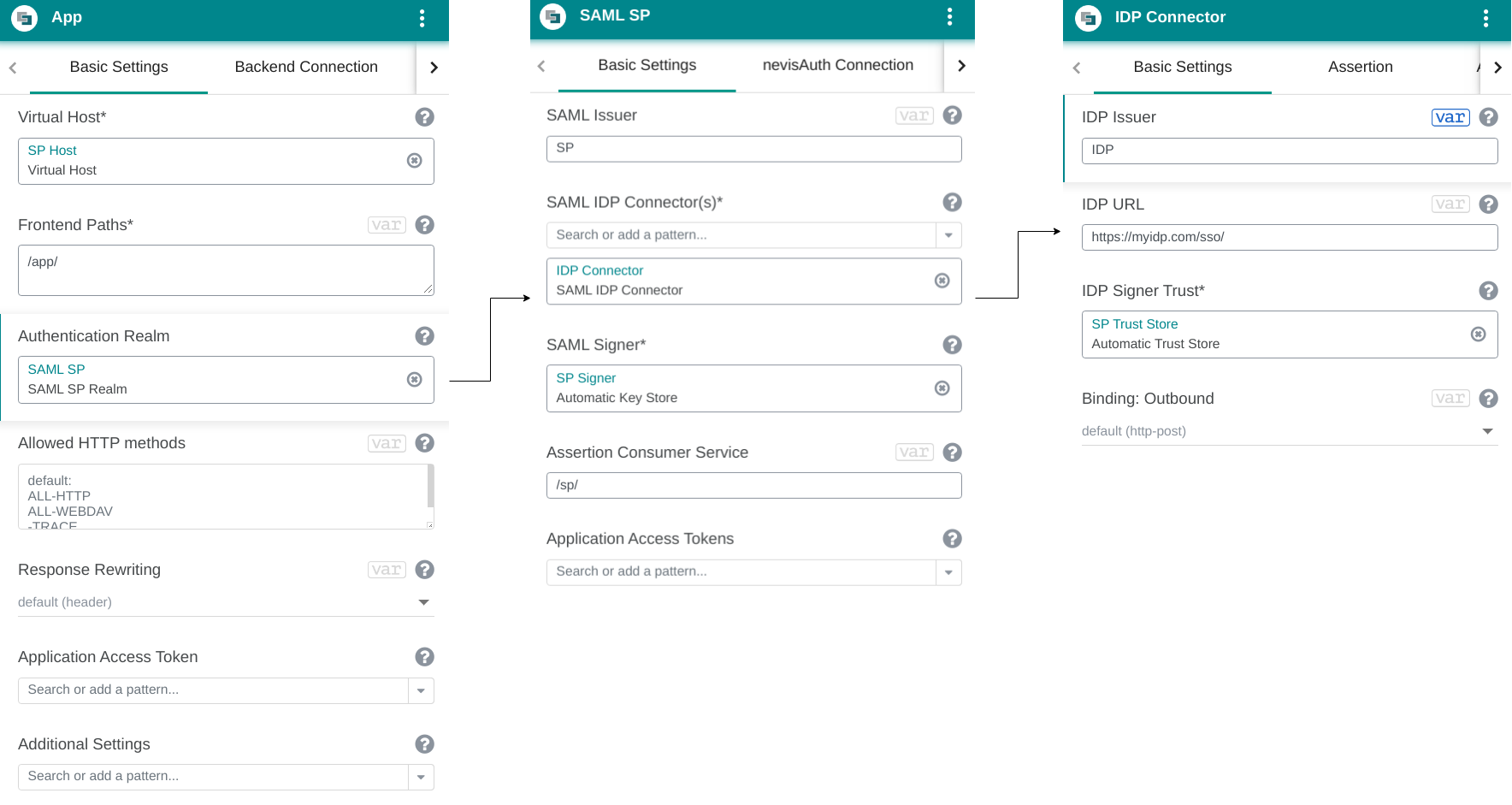Open the SAML SP realm link
Image resolution: width=1512 pixels, height=805 pixels.
pyautogui.click(x=56, y=370)
